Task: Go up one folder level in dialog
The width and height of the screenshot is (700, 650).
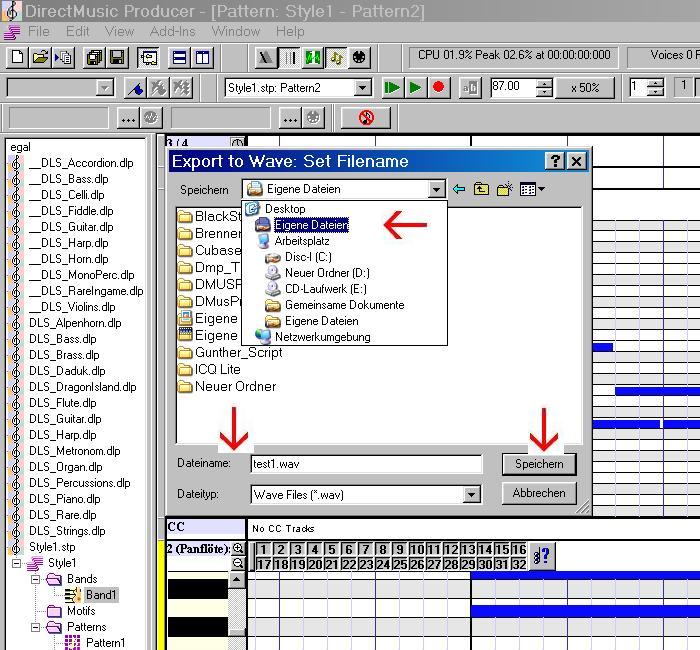Action: pos(481,189)
